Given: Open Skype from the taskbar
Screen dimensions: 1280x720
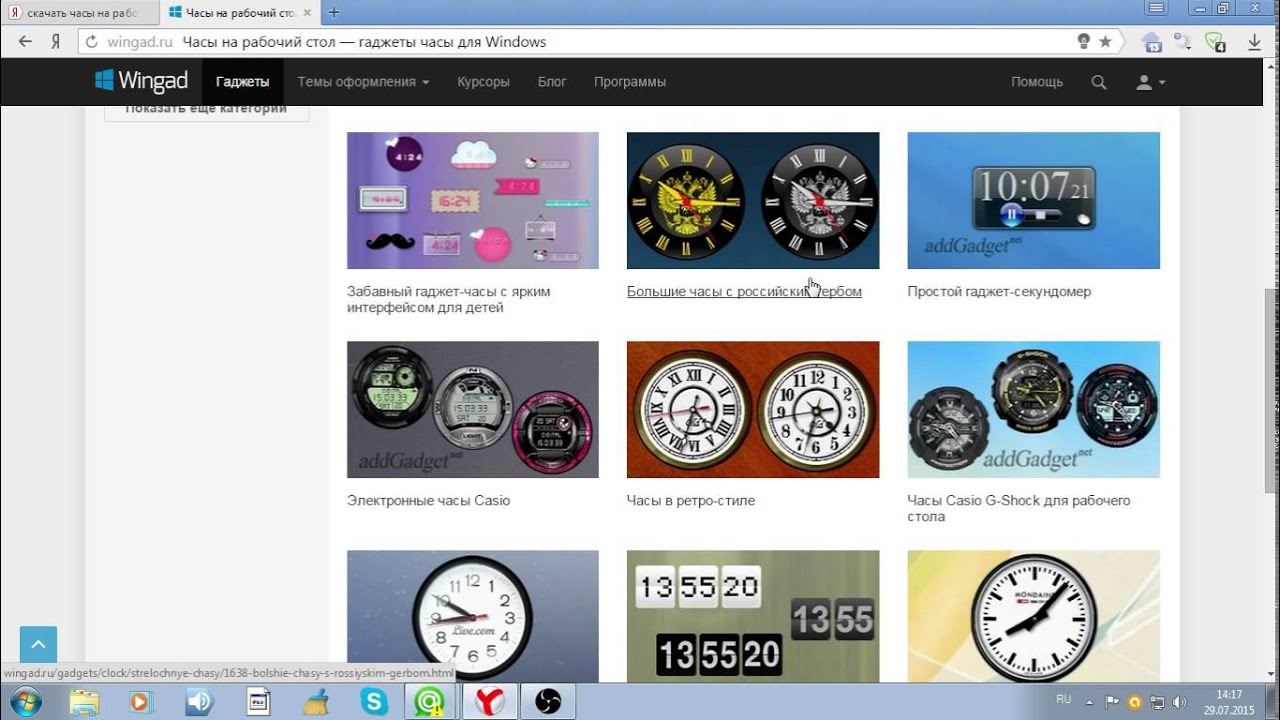Looking at the screenshot, I should [374, 701].
